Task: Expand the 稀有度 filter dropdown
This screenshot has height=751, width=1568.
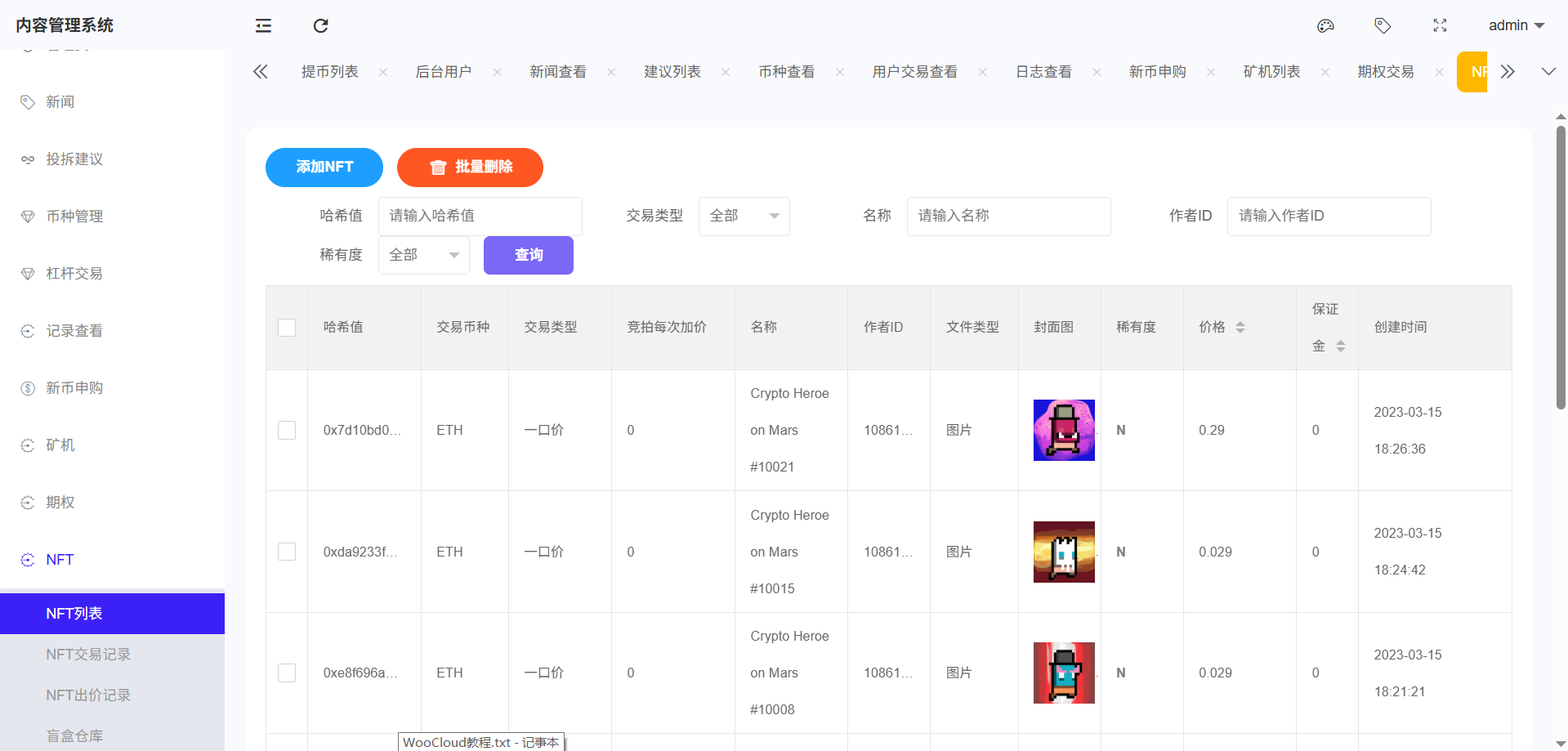Action: click(x=423, y=255)
